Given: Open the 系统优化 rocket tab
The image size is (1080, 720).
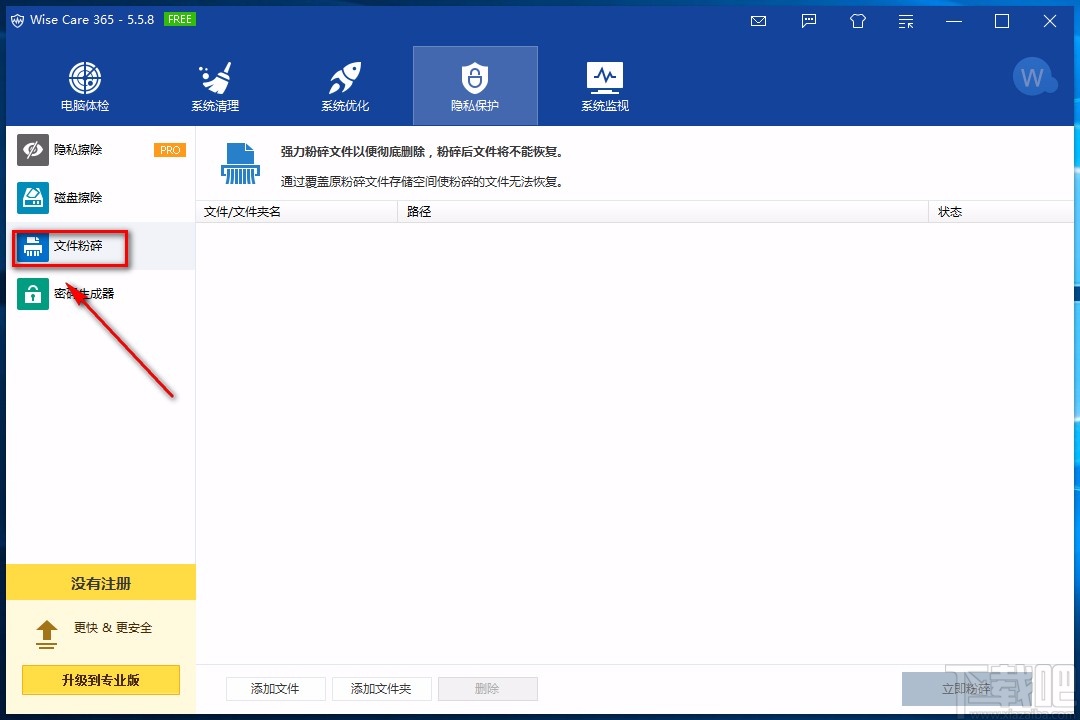Looking at the screenshot, I should [x=345, y=86].
